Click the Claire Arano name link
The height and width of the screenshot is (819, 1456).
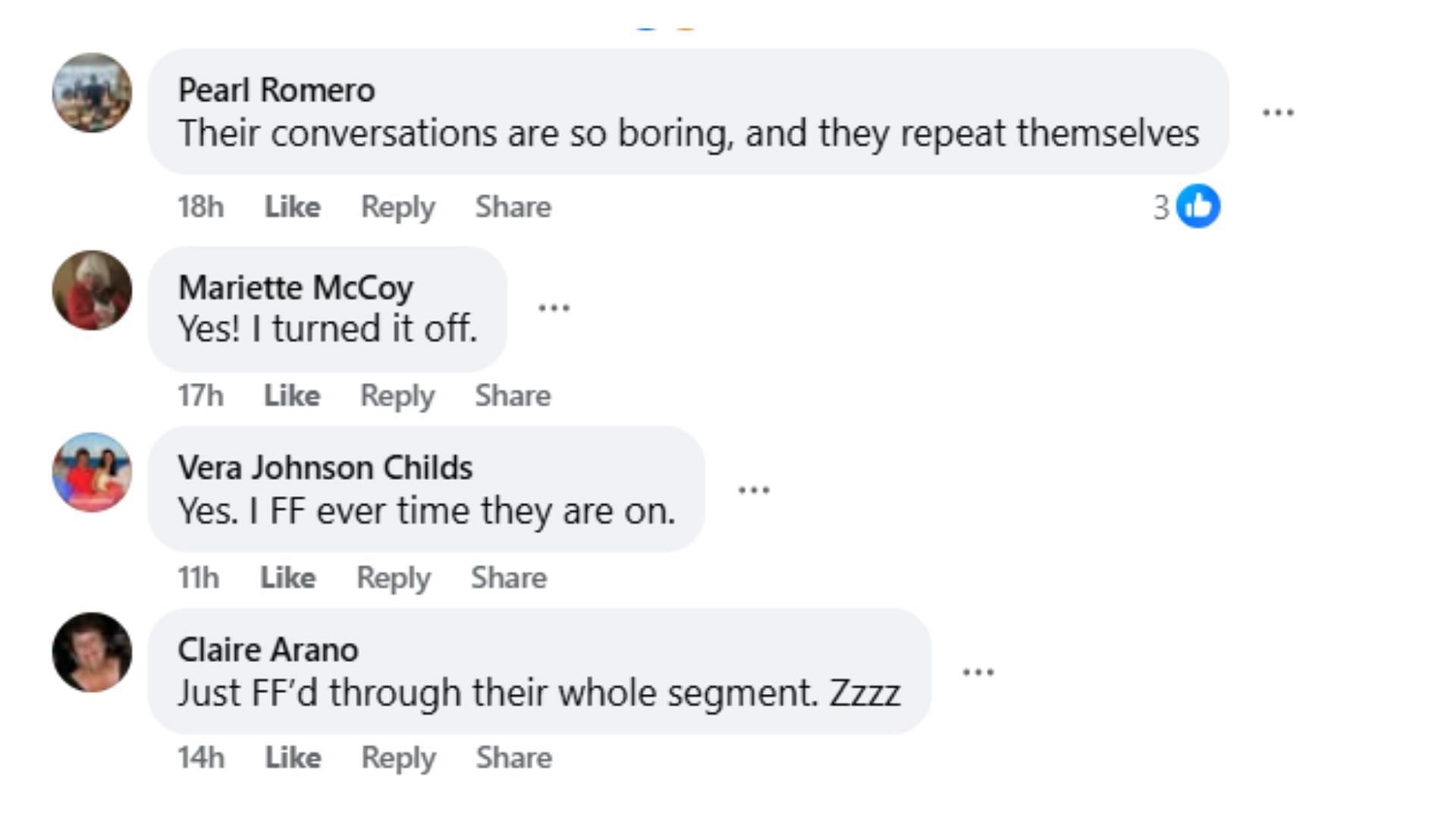click(x=268, y=650)
